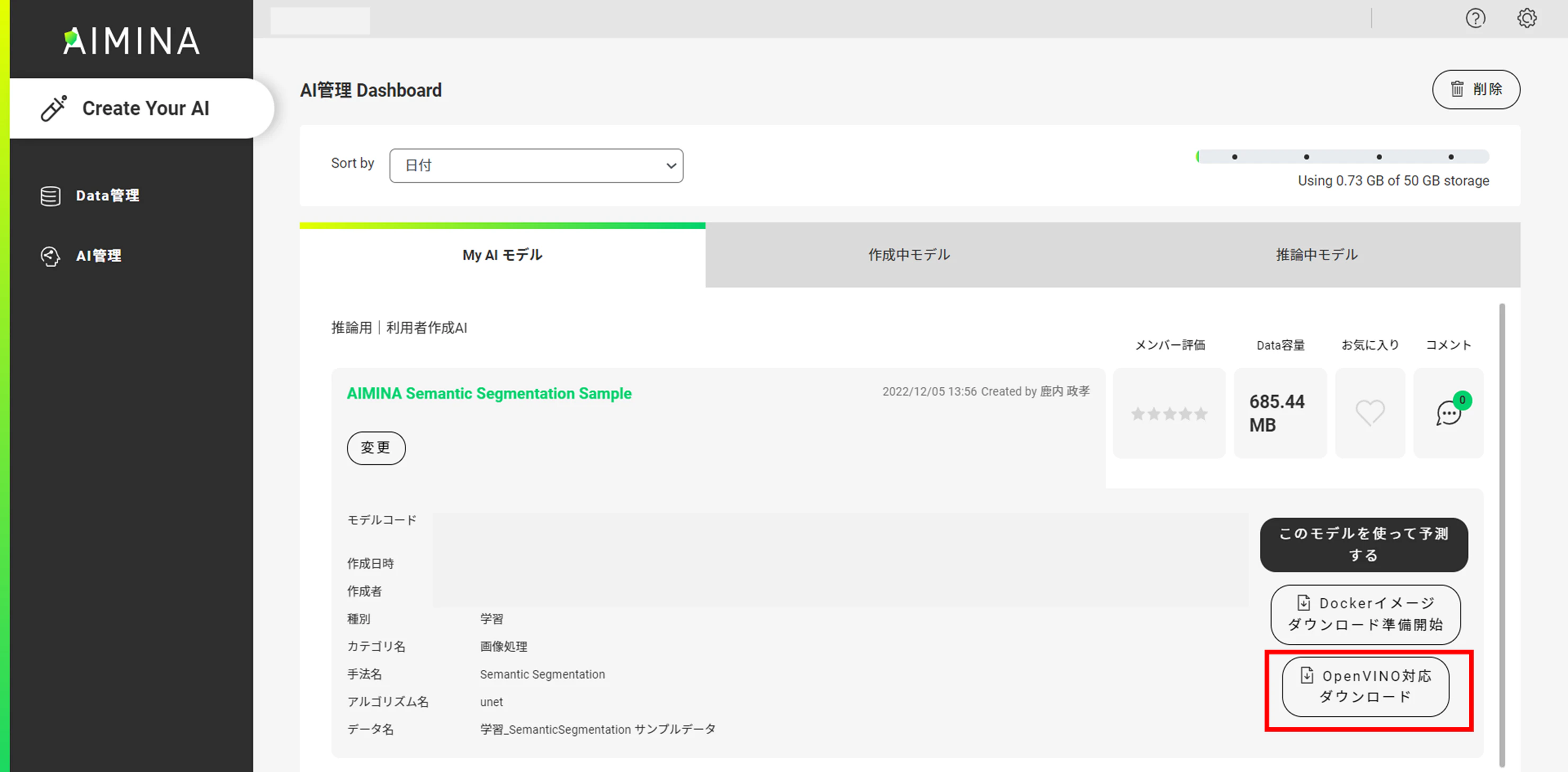Click the 画像処理 category value
This screenshot has height=772, width=1568.
click(x=504, y=646)
